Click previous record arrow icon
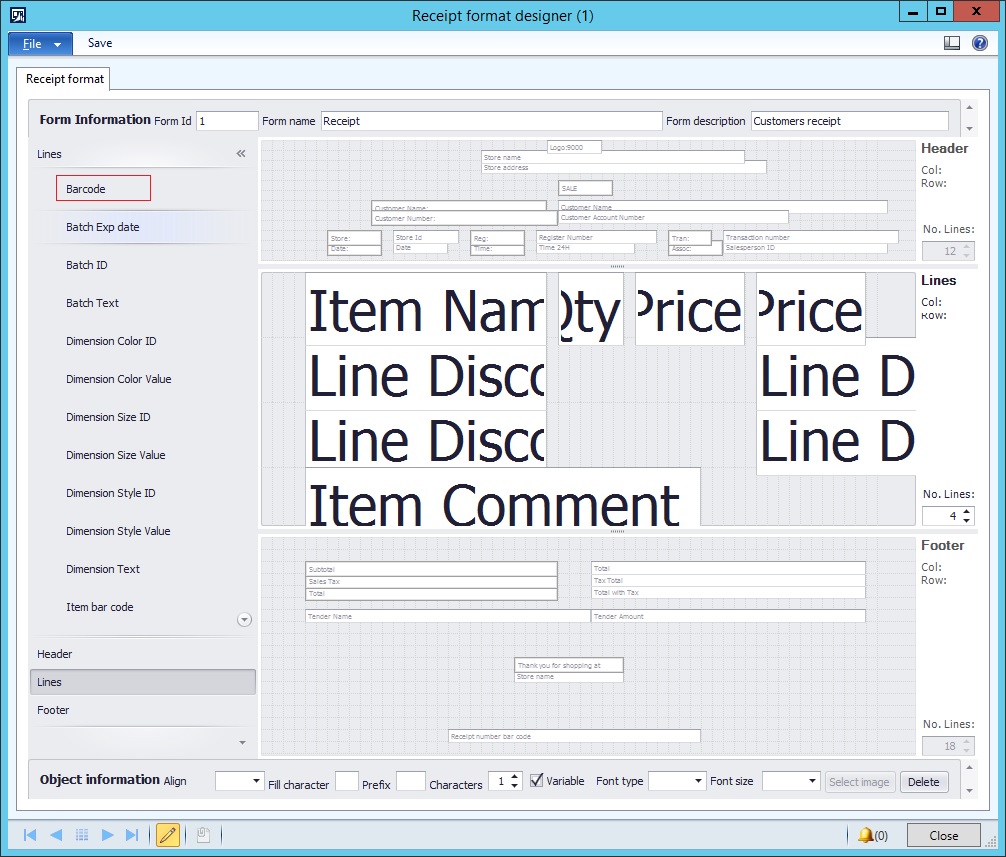 point(56,835)
